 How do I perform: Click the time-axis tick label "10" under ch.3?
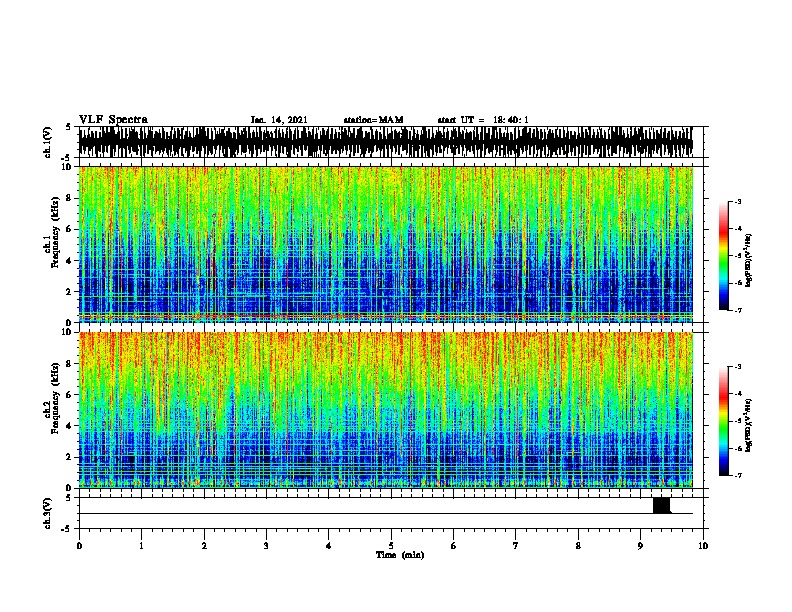tap(703, 546)
